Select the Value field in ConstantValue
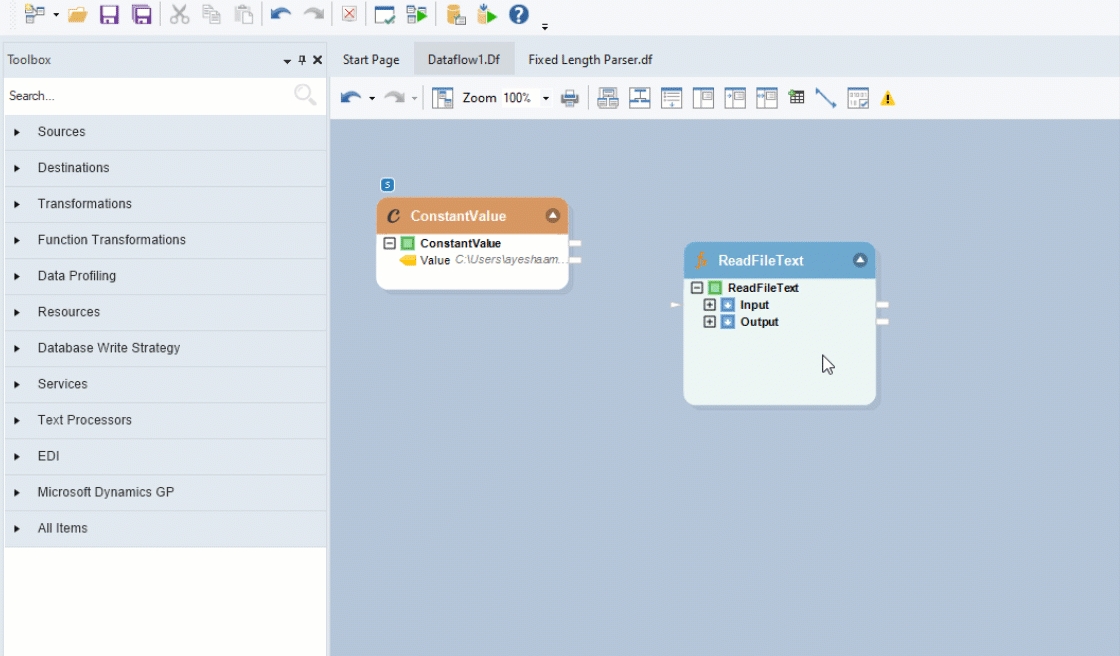The image size is (1120, 656). 435,260
